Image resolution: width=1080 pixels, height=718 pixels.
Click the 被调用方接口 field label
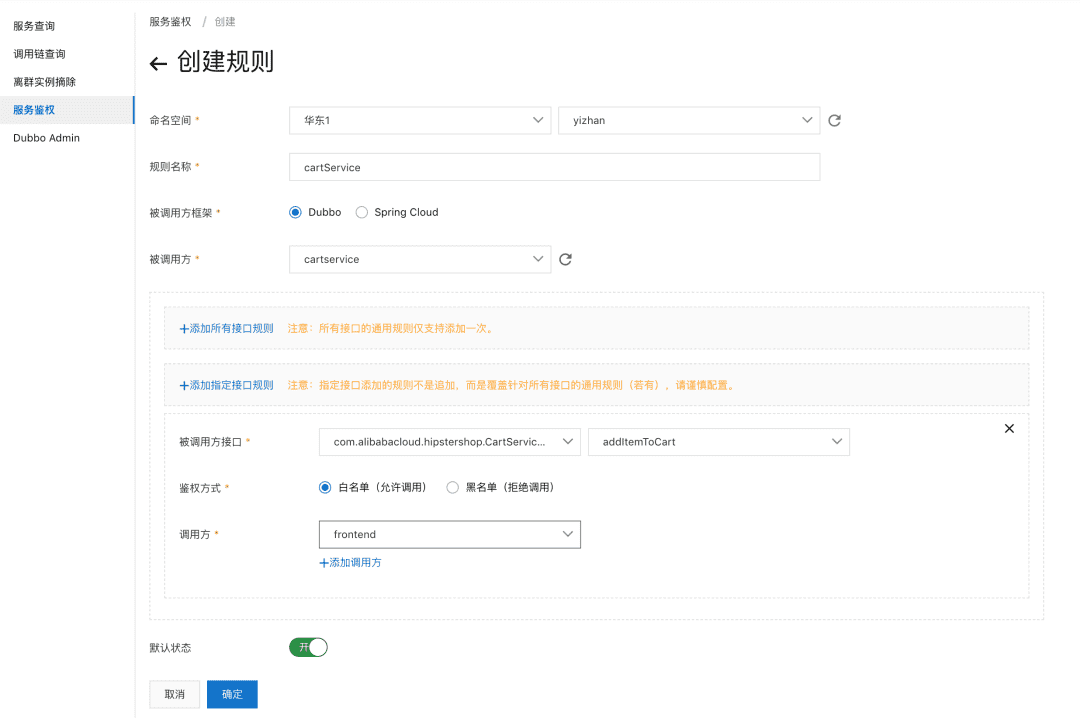(x=210, y=442)
